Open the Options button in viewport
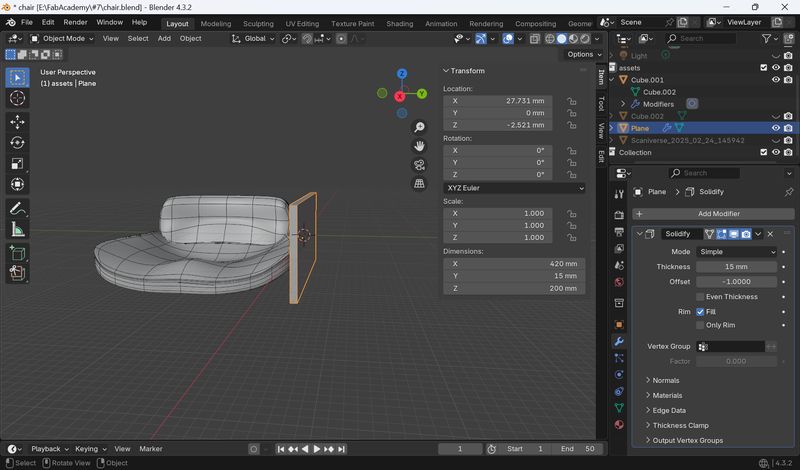This screenshot has height=470, width=800. pyautogui.click(x=584, y=54)
